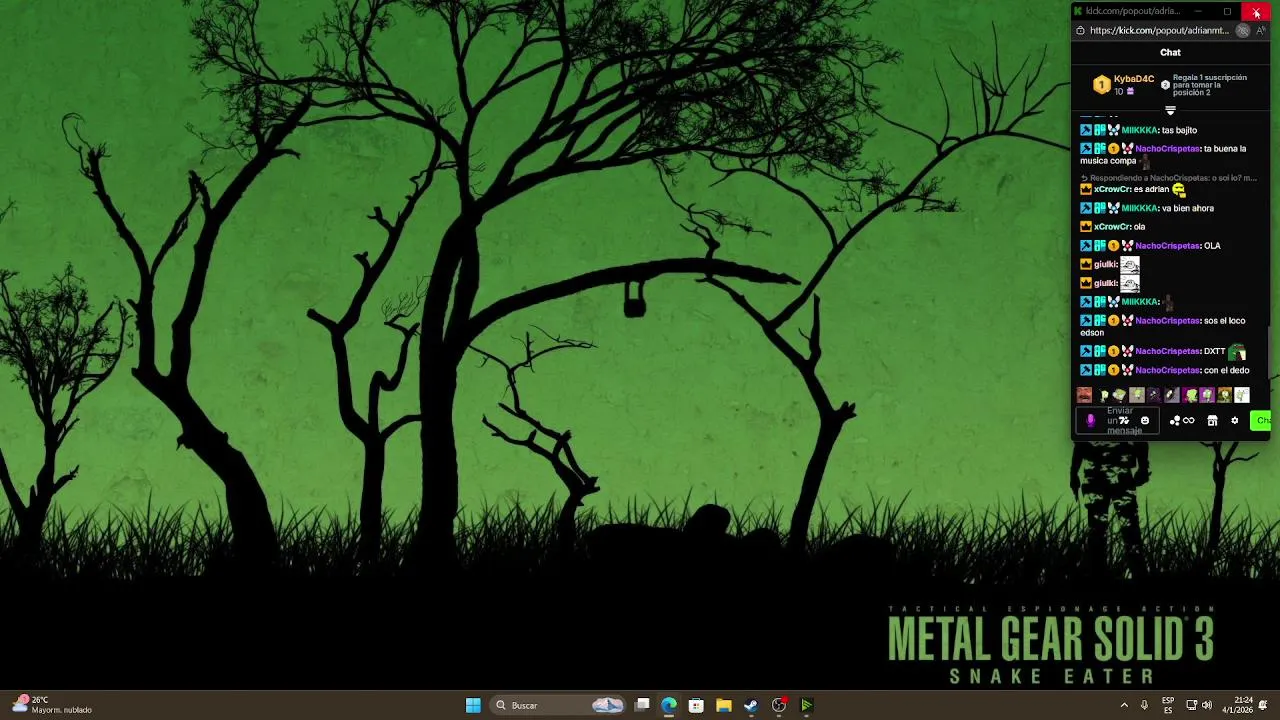Image resolution: width=1280 pixels, height=720 pixels.
Task: Click the yellow emoji in 'es adrian' message
Action: click(x=1178, y=189)
